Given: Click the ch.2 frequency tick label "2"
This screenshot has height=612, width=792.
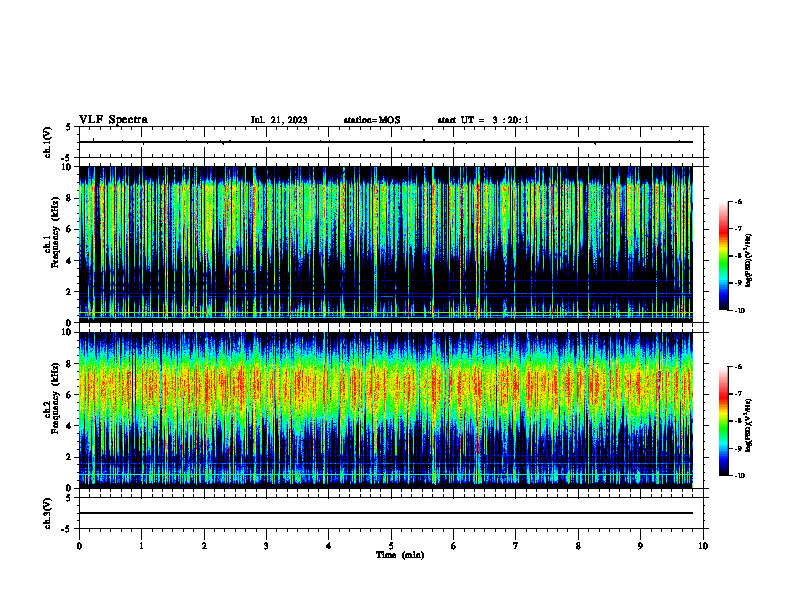Looking at the screenshot, I should coord(69,457).
